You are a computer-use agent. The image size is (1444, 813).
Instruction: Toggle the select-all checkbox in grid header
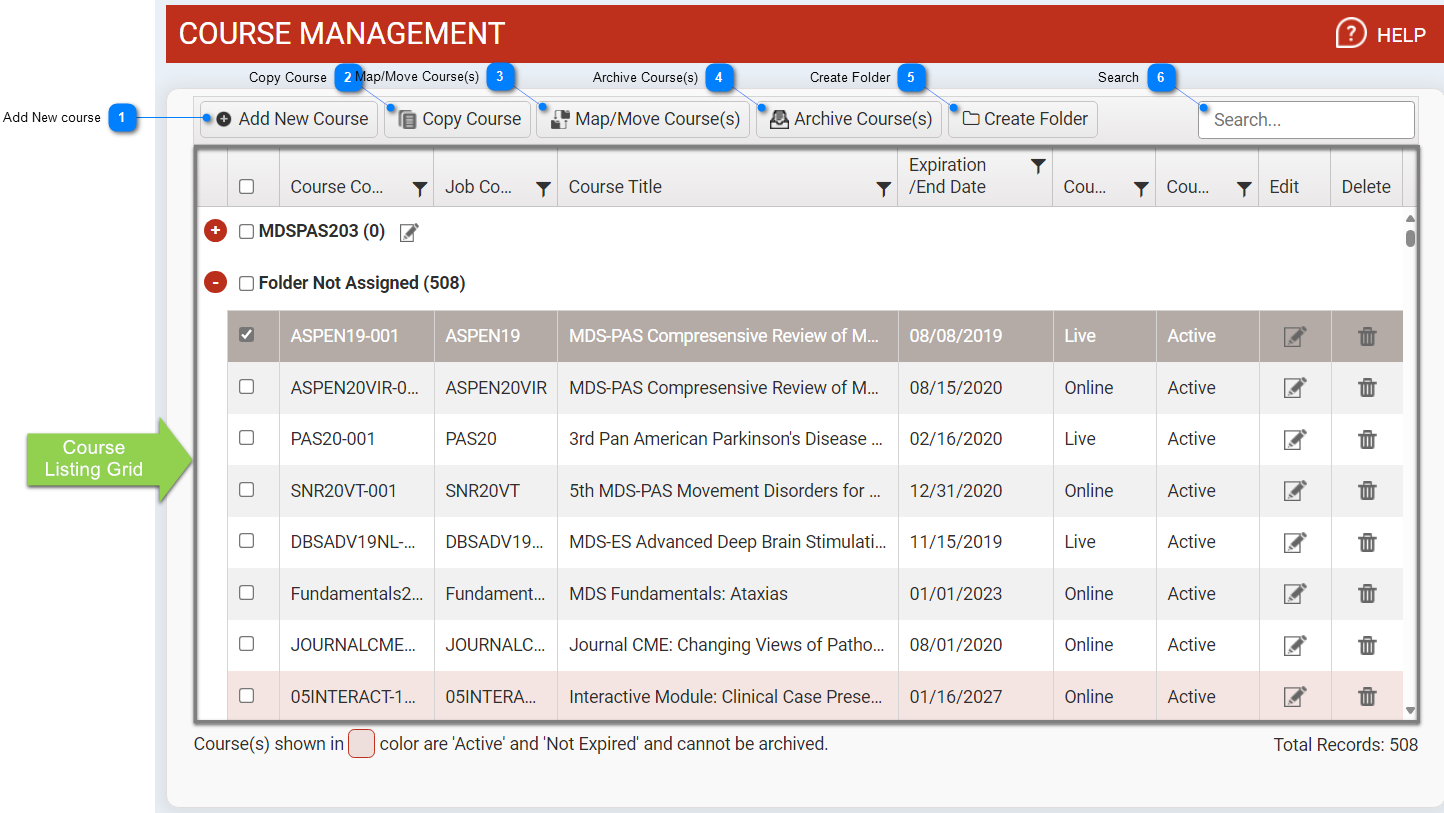247,187
